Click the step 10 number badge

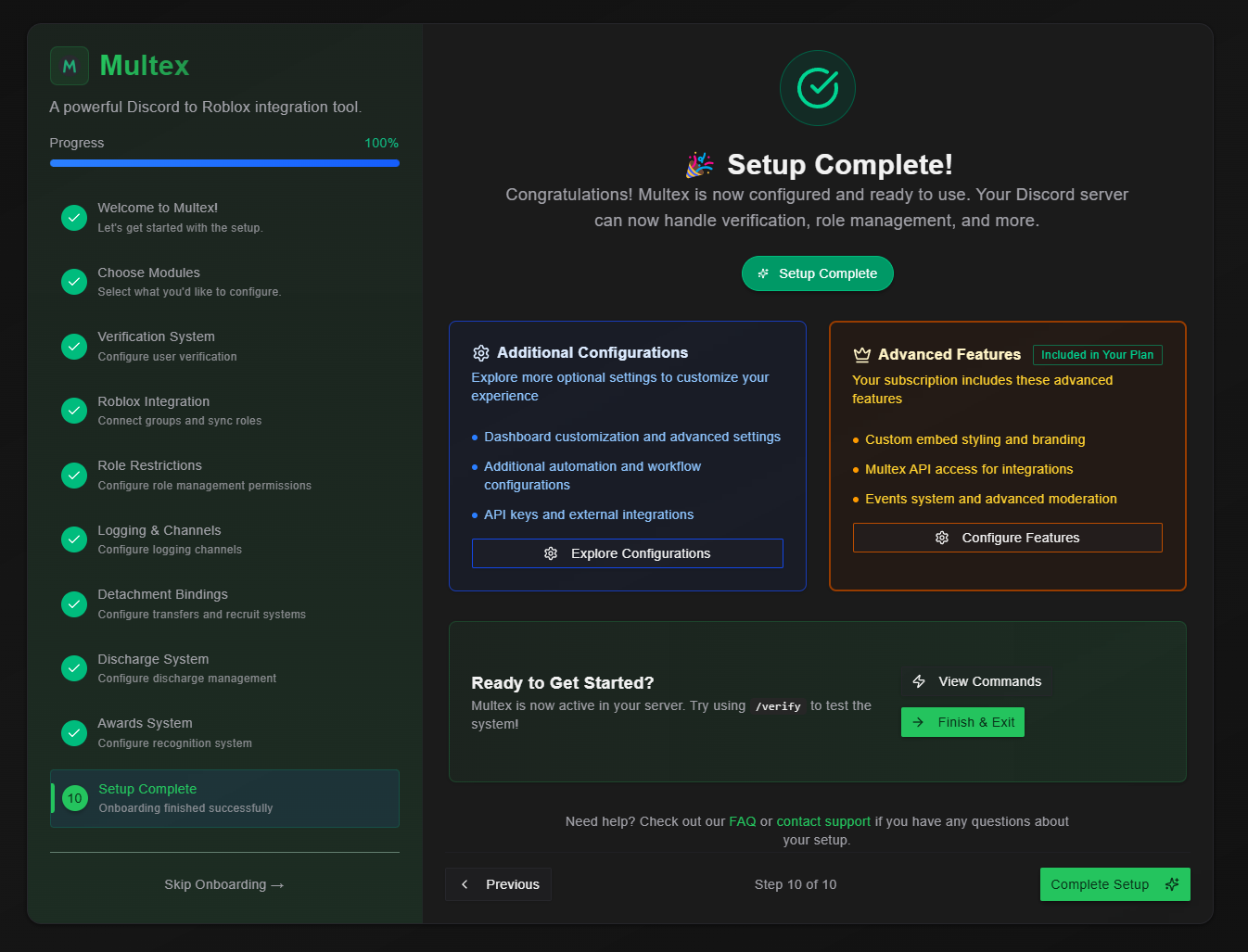click(x=75, y=798)
